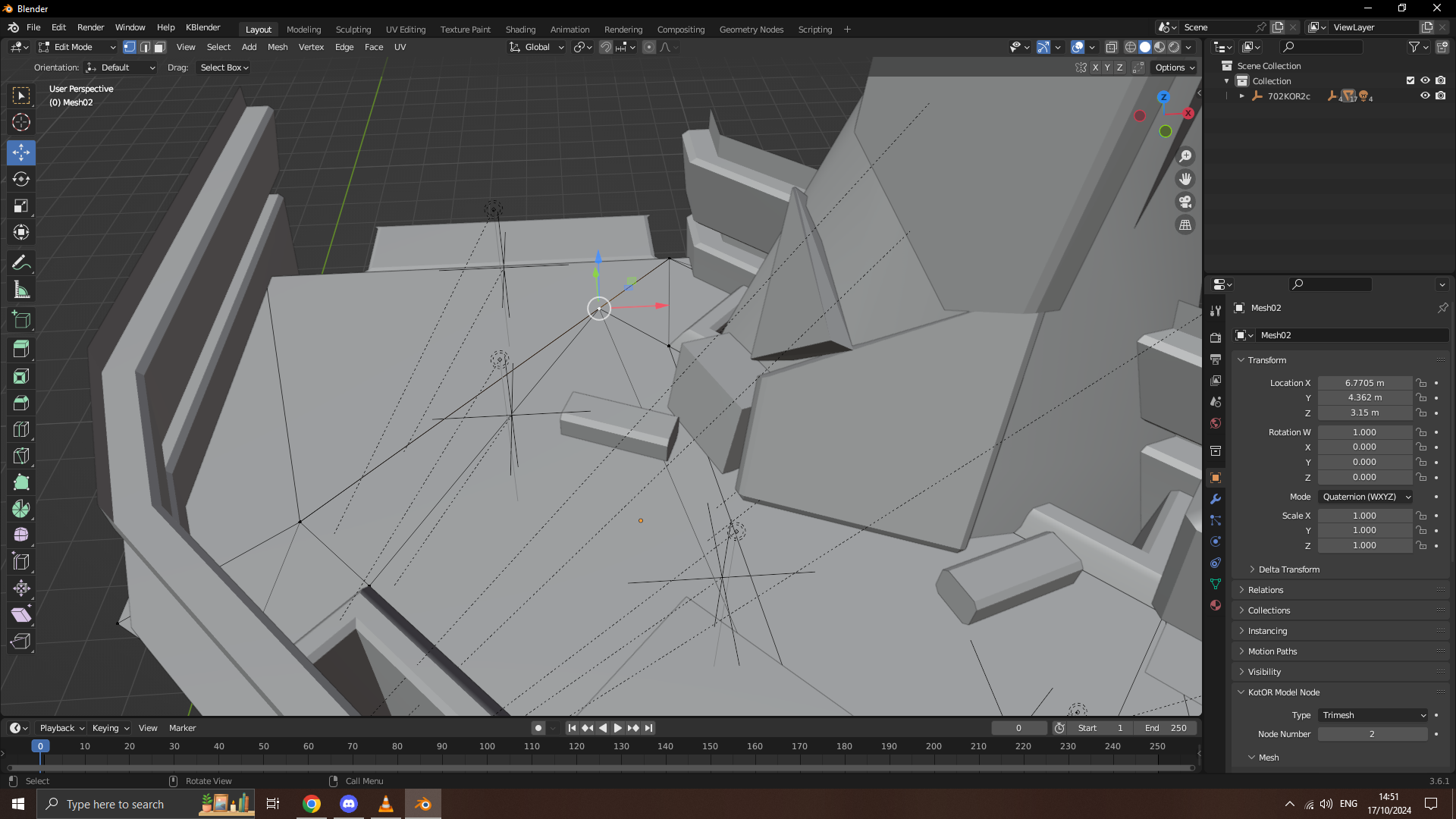Open the Orientation Default dropdown

[x=121, y=67]
